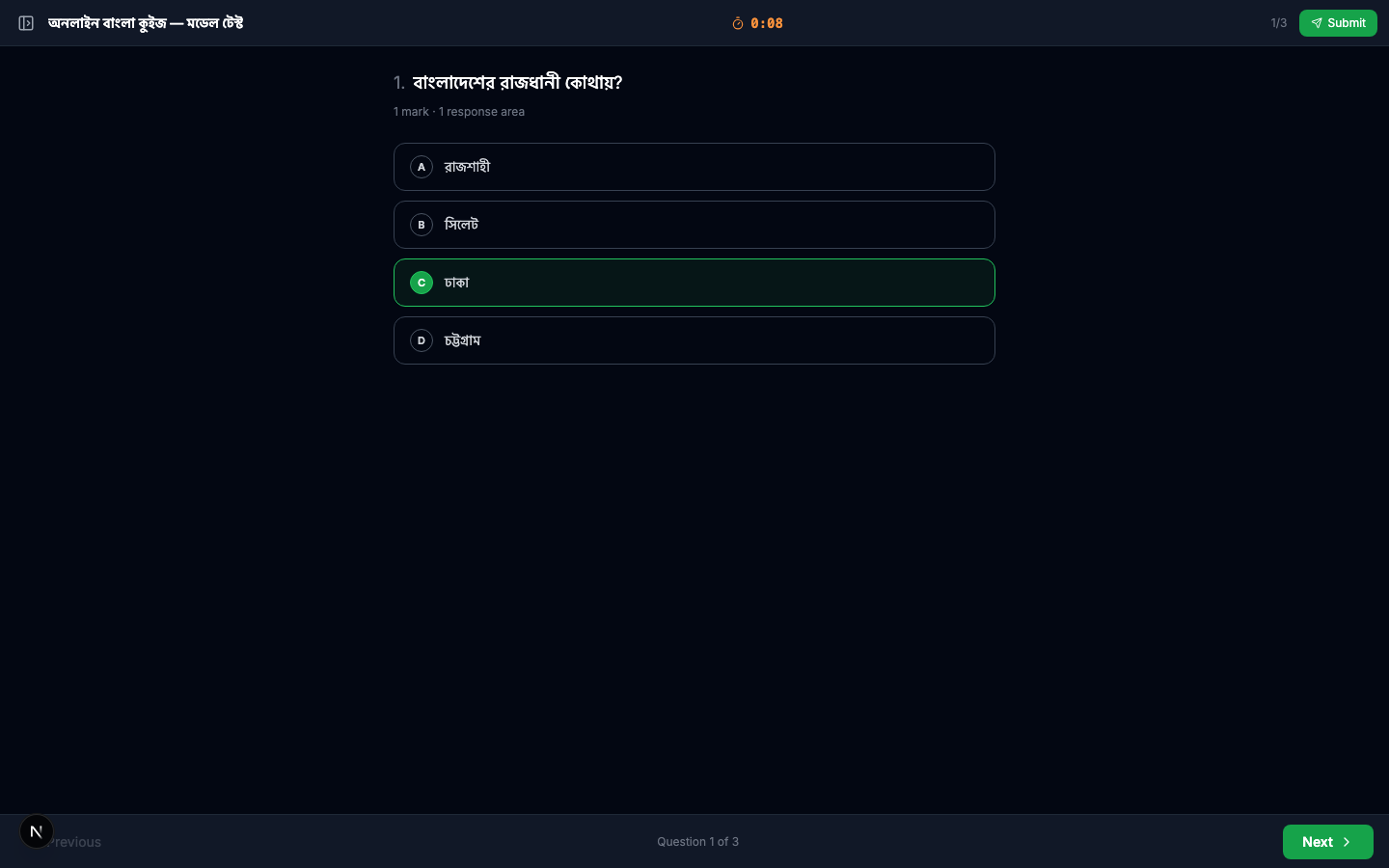1389x868 pixels.
Task: Select the answer option রাজশাহী
Action: coord(694,167)
